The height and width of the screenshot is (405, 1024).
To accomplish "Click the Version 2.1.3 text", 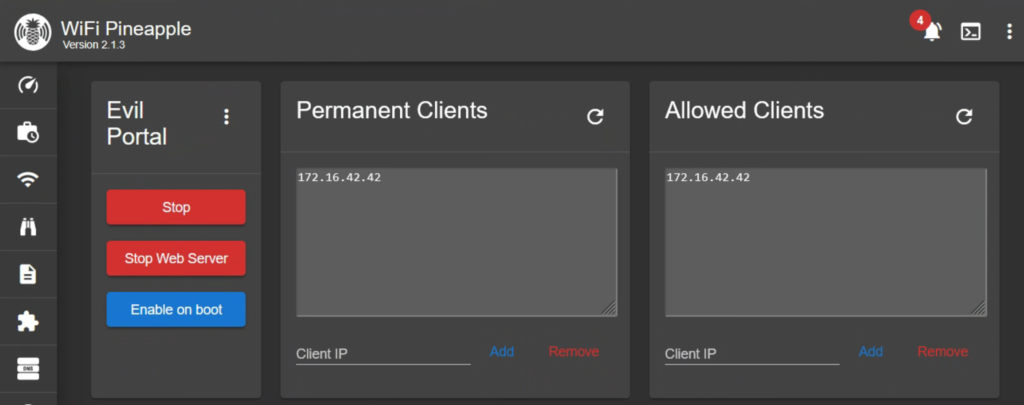I will pos(93,46).
